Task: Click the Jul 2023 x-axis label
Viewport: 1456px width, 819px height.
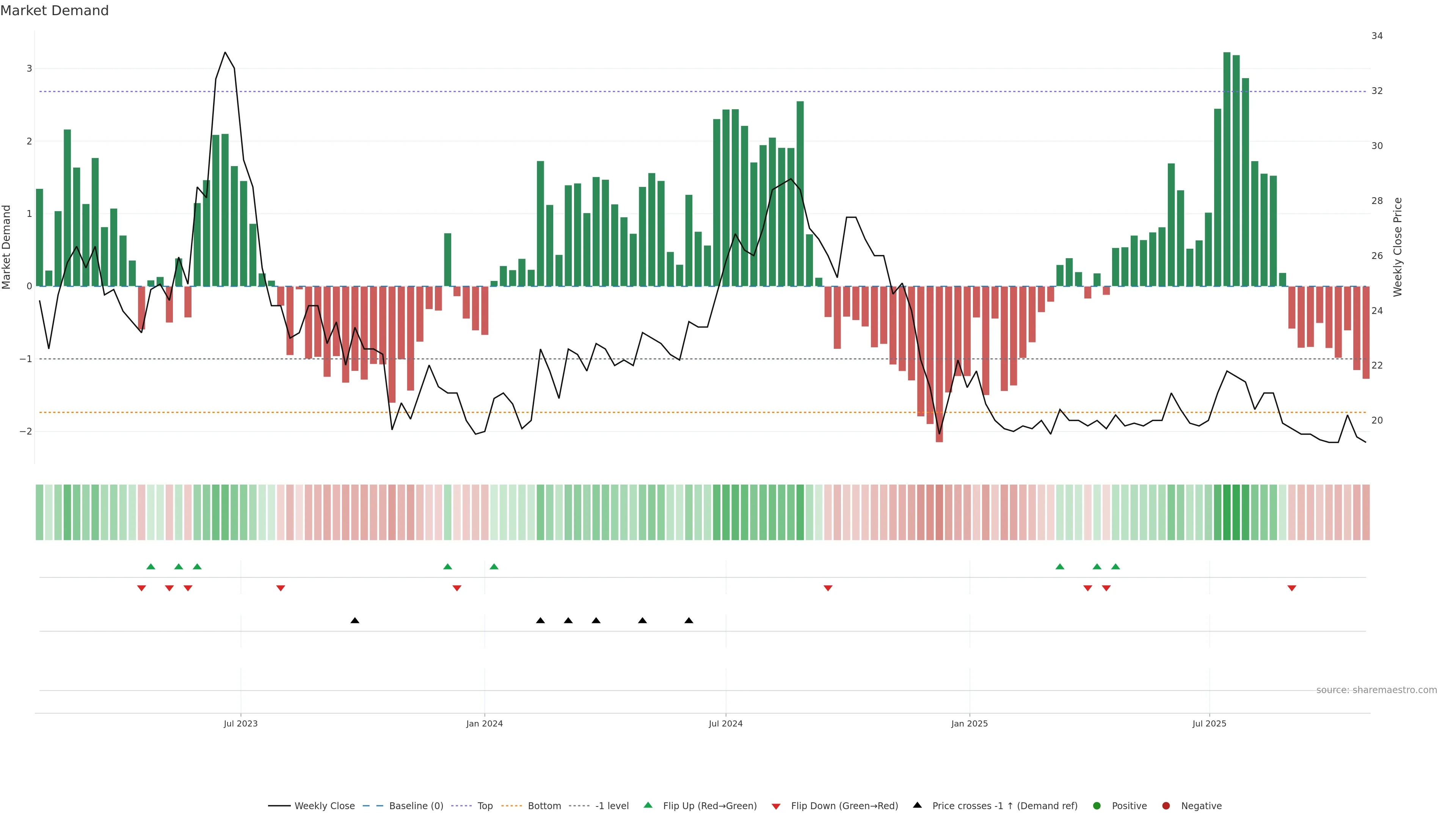Action: [x=241, y=723]
